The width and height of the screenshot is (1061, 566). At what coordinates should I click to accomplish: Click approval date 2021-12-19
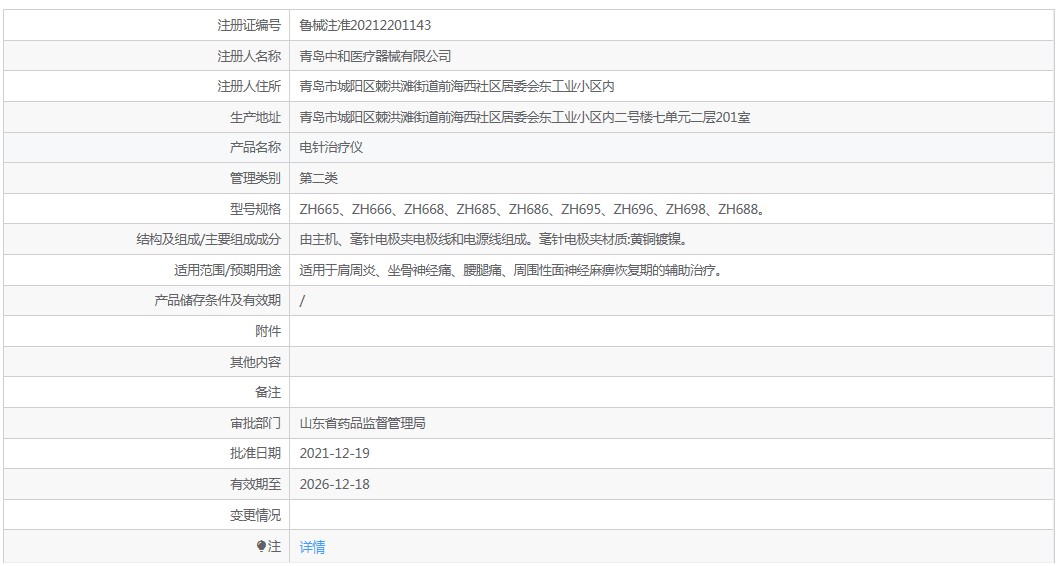[334, 453]
